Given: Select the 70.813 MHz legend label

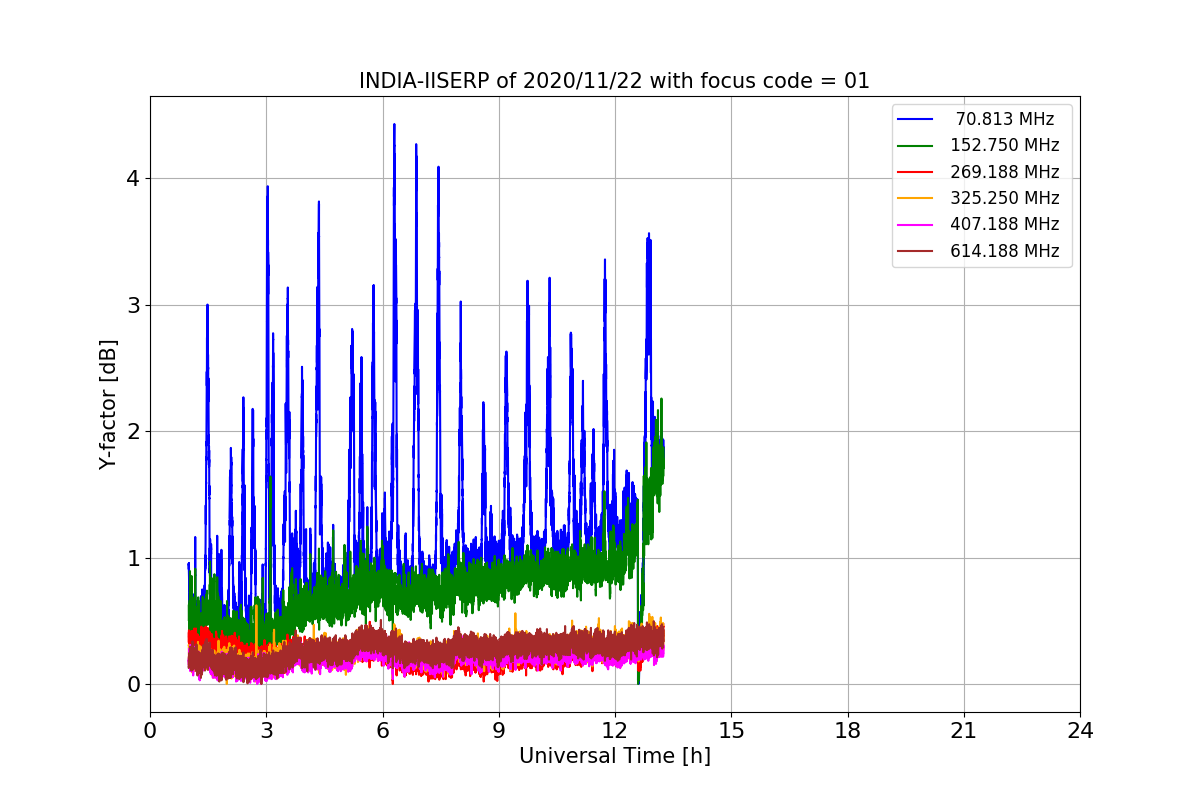Looking at the screenshot, I should 1005,119.
